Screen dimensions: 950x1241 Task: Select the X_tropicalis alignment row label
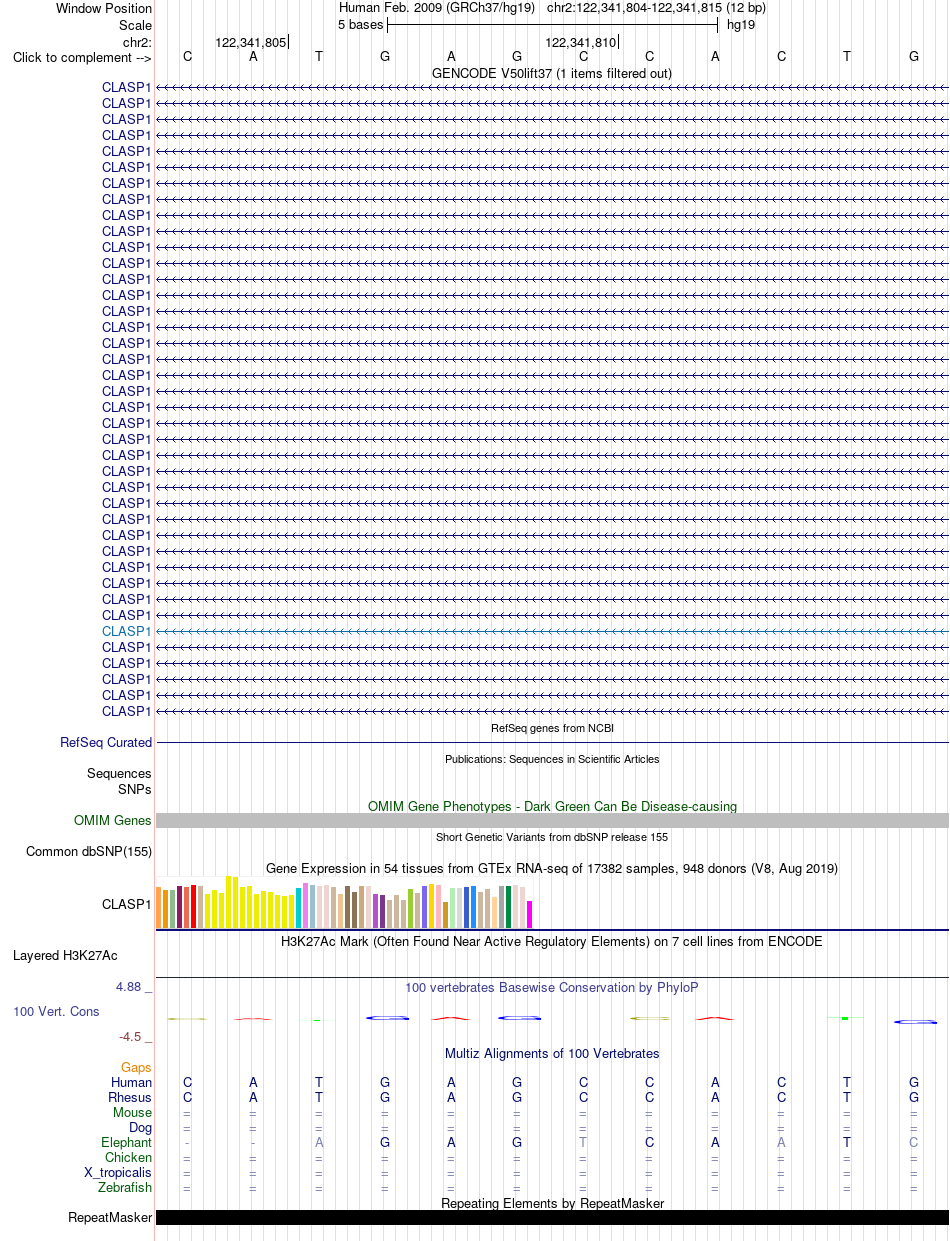(x=118, y=1172)
